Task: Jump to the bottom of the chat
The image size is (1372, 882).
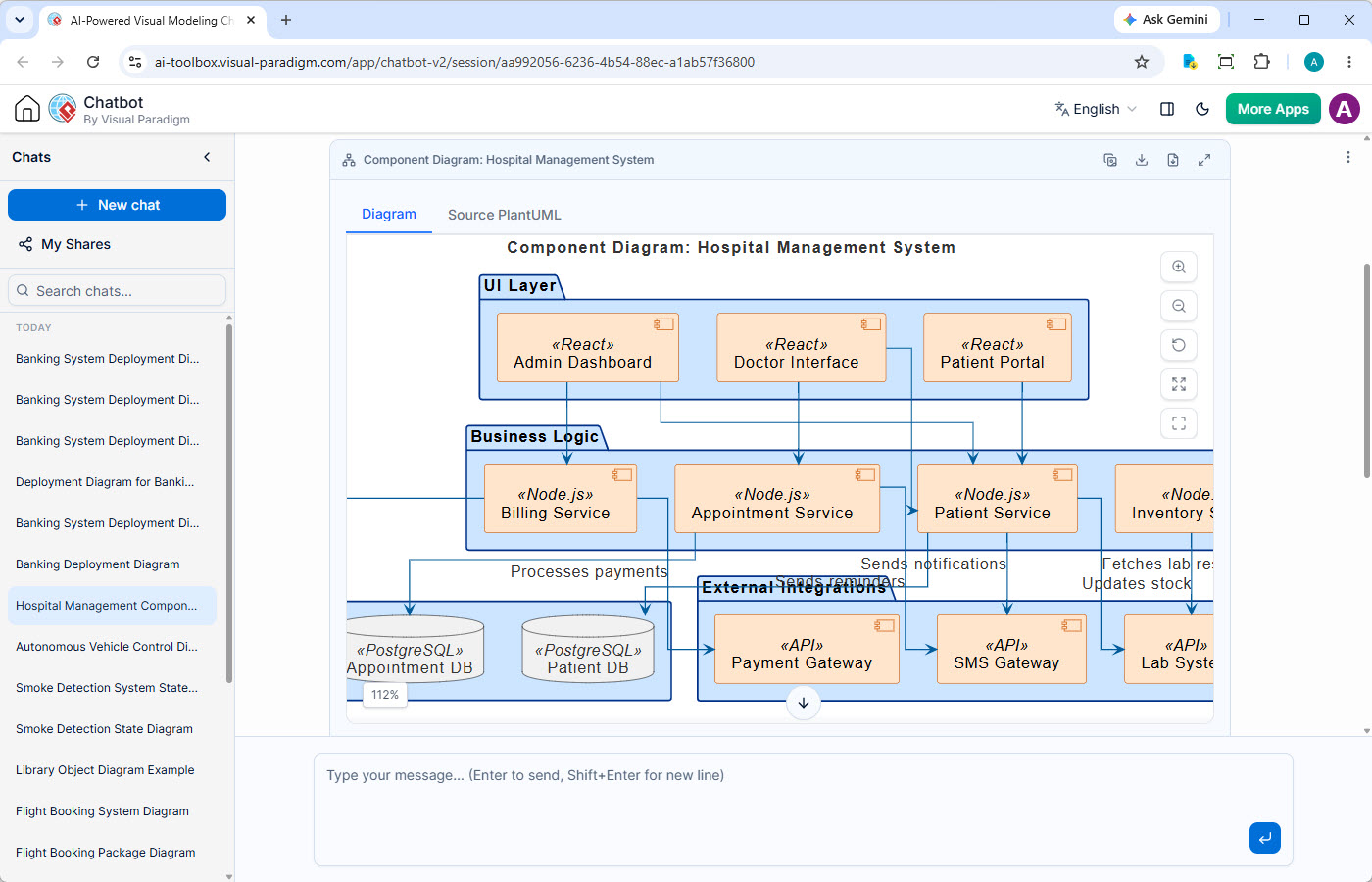Action: point(804,702)
